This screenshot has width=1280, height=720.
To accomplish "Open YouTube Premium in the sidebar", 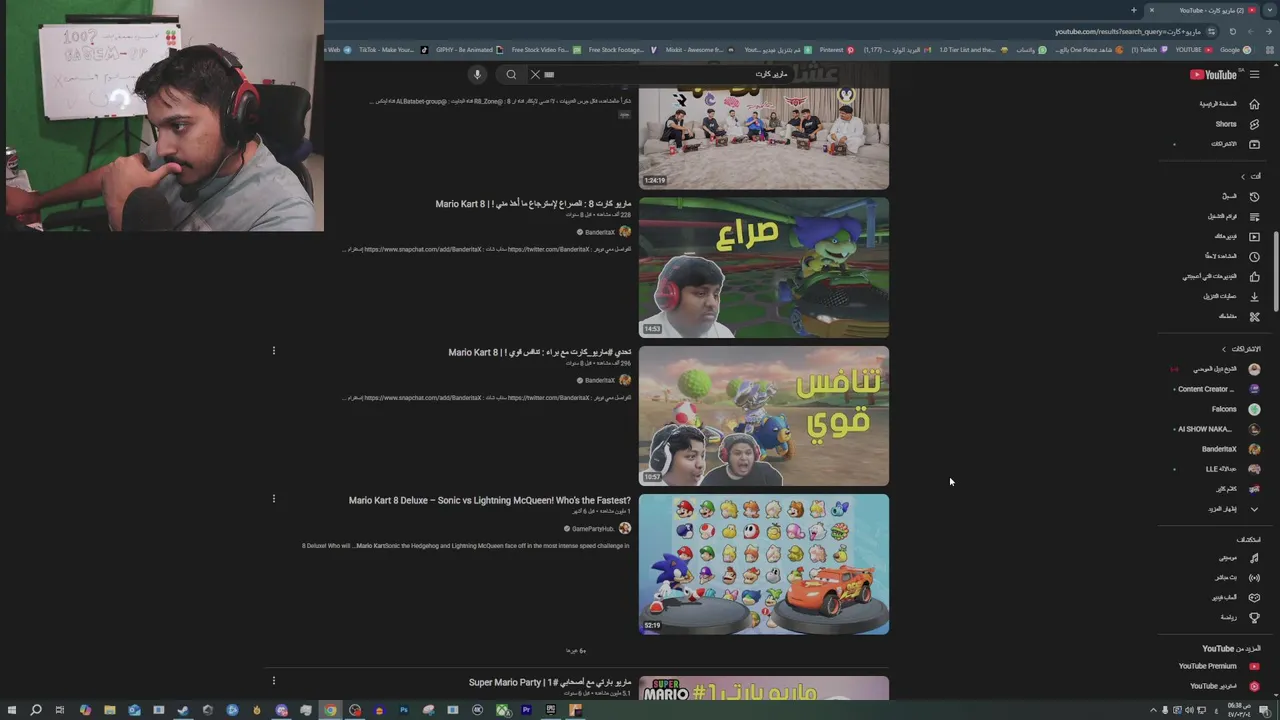I will point(1218,666).
